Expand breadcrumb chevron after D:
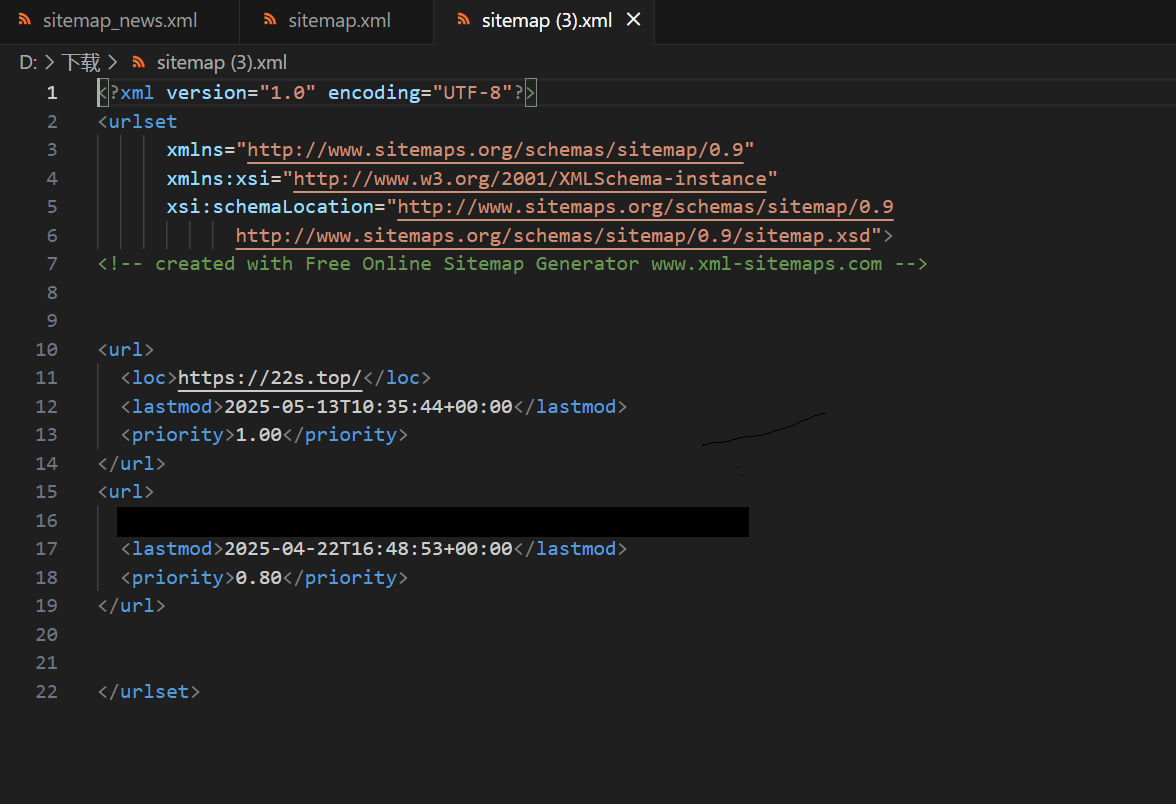The height and width of the screenshot is (804, 1176). 50,62
